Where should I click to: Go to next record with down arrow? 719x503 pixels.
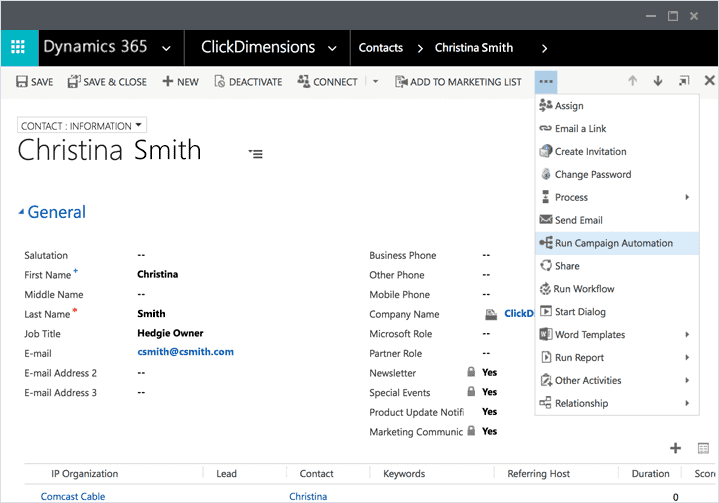point(658,81)
